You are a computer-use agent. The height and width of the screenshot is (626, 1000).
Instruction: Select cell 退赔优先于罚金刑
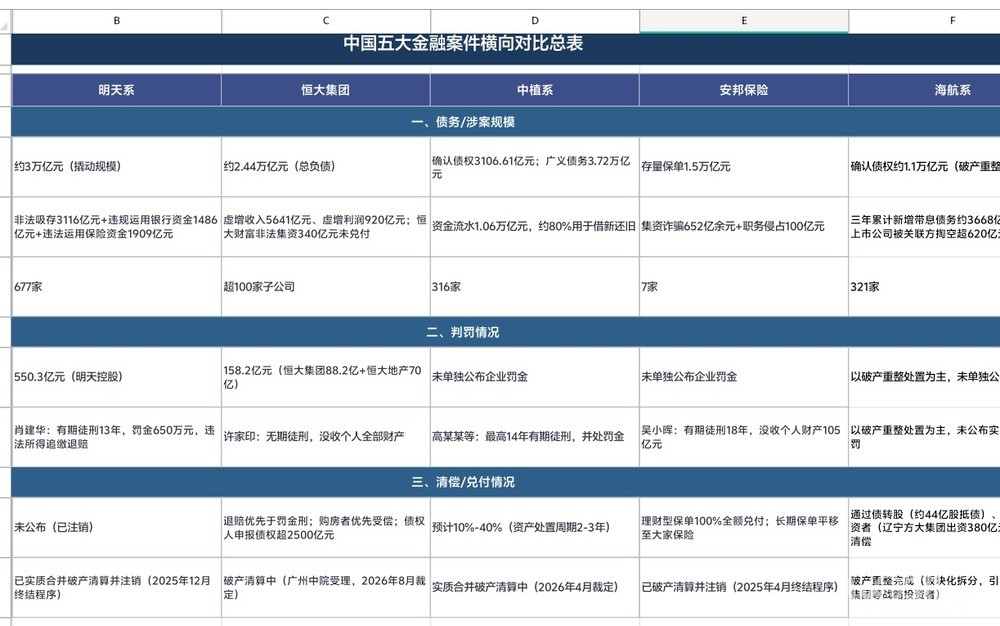click(x=326, y=527)
